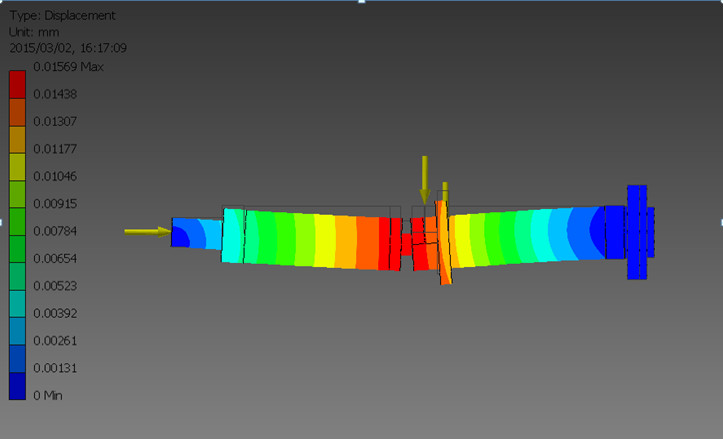Select the '0.01177' legend value

click(55, 149)
